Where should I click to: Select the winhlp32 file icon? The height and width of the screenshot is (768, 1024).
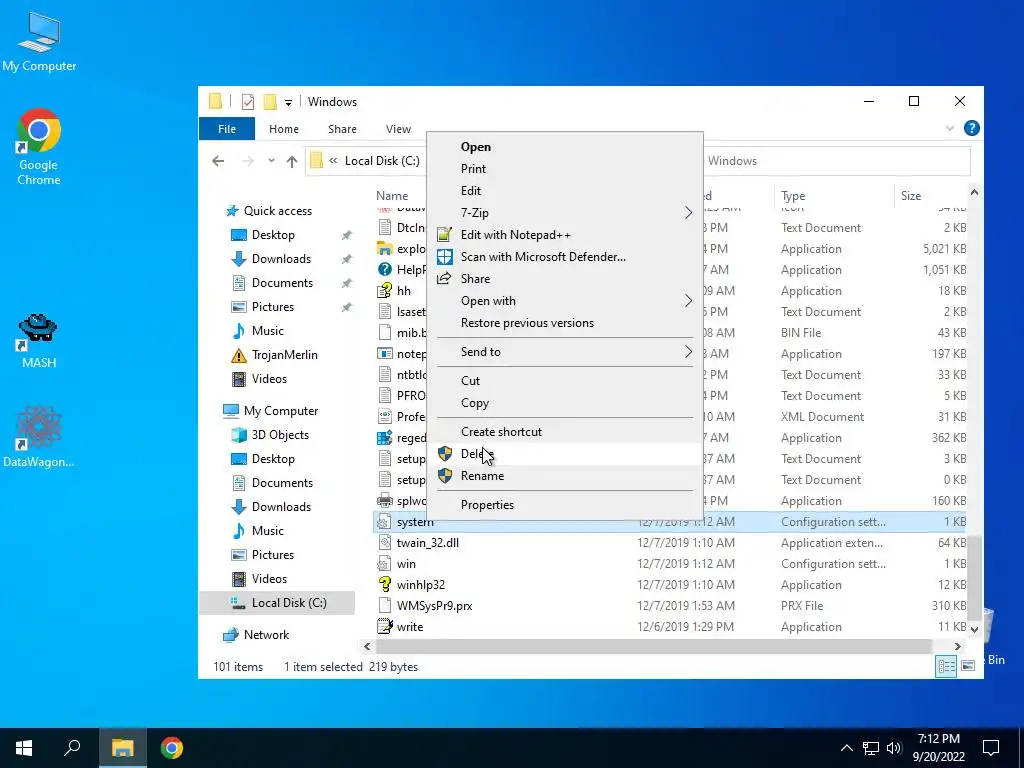pyautogui.click(x=385, y=584)
